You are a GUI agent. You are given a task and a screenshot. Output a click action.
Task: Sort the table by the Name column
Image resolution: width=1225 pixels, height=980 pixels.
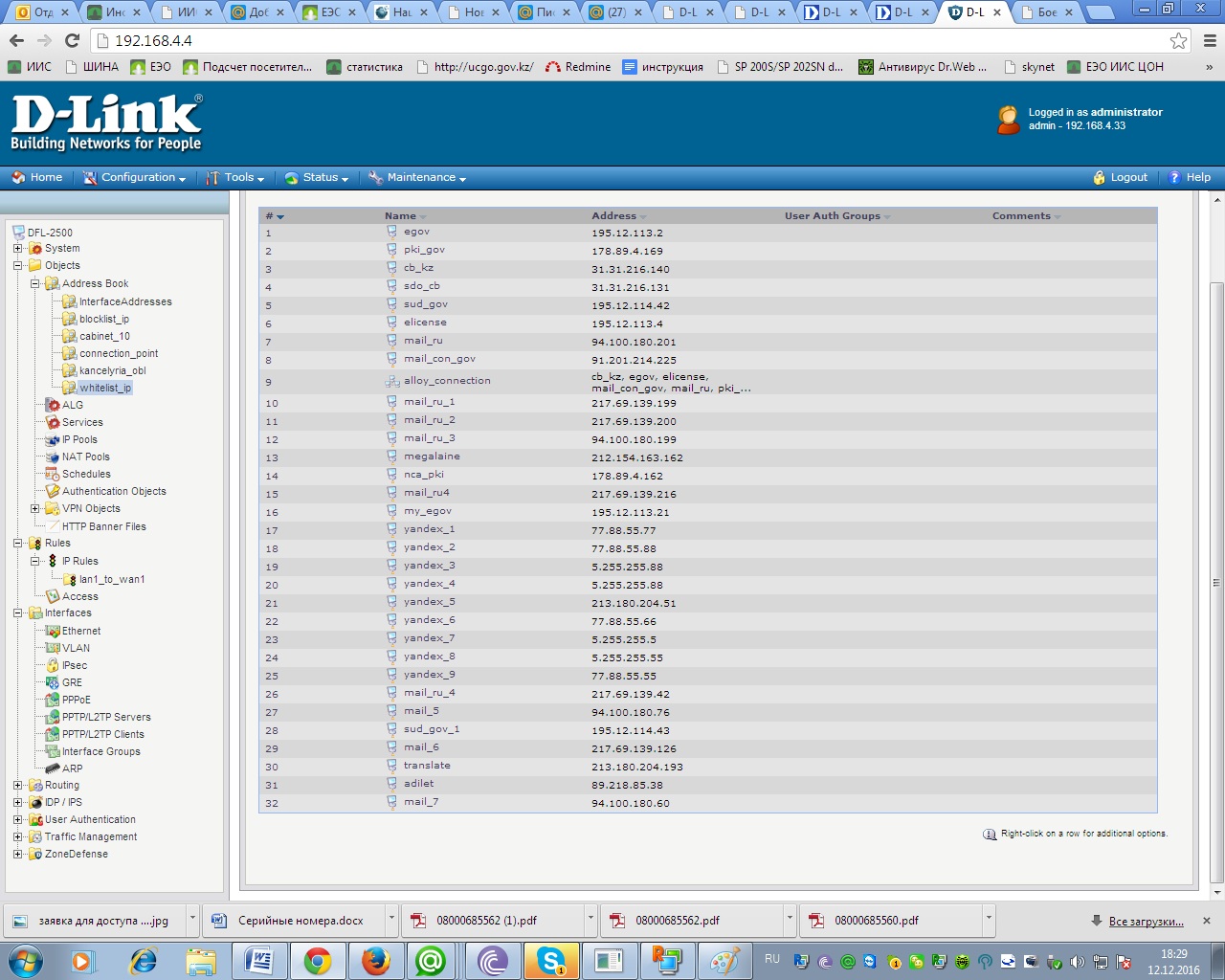click(405, 216)
